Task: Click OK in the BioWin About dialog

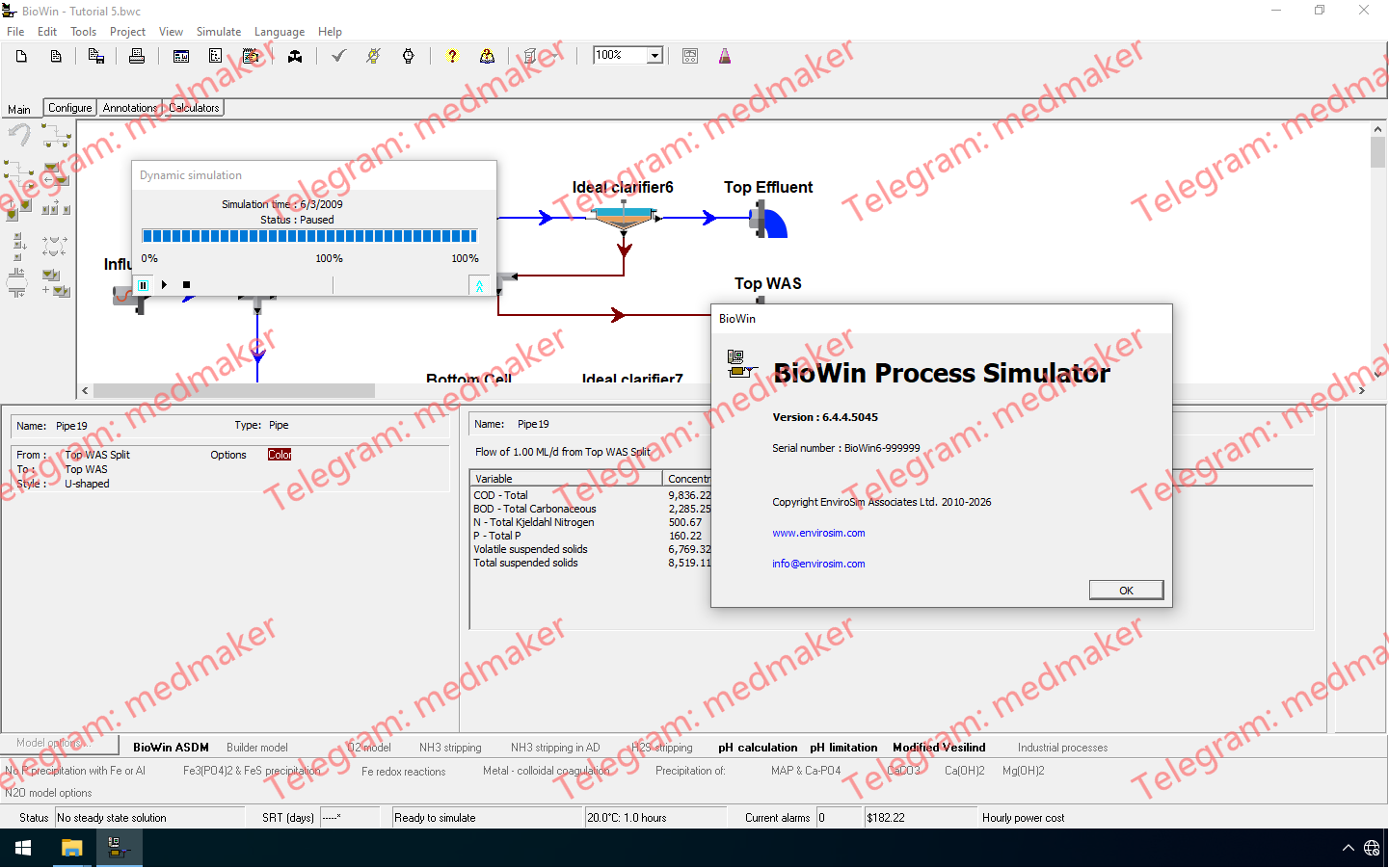Action: tap(1126, 591)
